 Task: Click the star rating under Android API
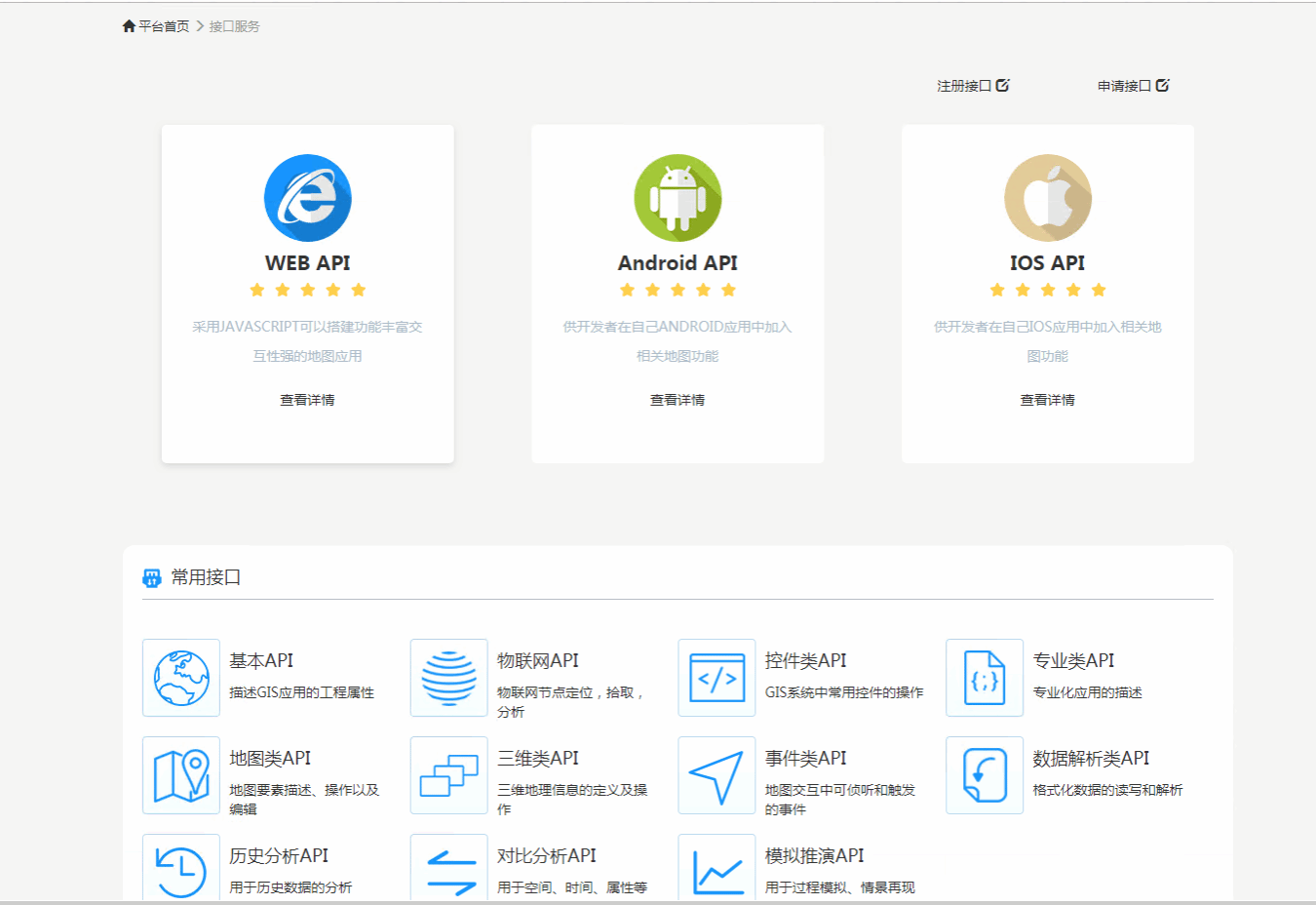(x=677, y=290)
